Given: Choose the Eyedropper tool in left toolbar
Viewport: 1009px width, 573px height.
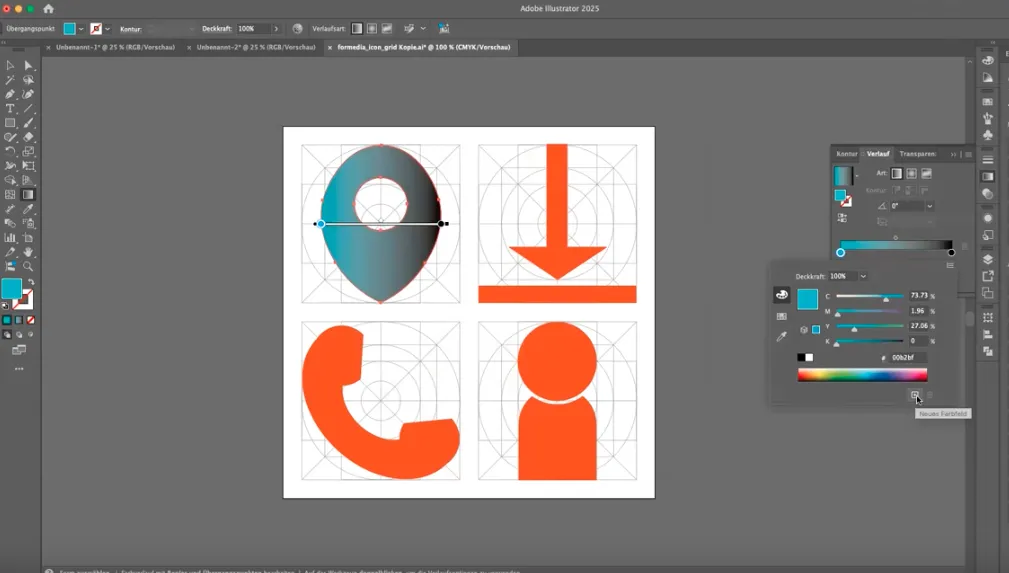Looking at the screenshot, I should click(28, 209).
